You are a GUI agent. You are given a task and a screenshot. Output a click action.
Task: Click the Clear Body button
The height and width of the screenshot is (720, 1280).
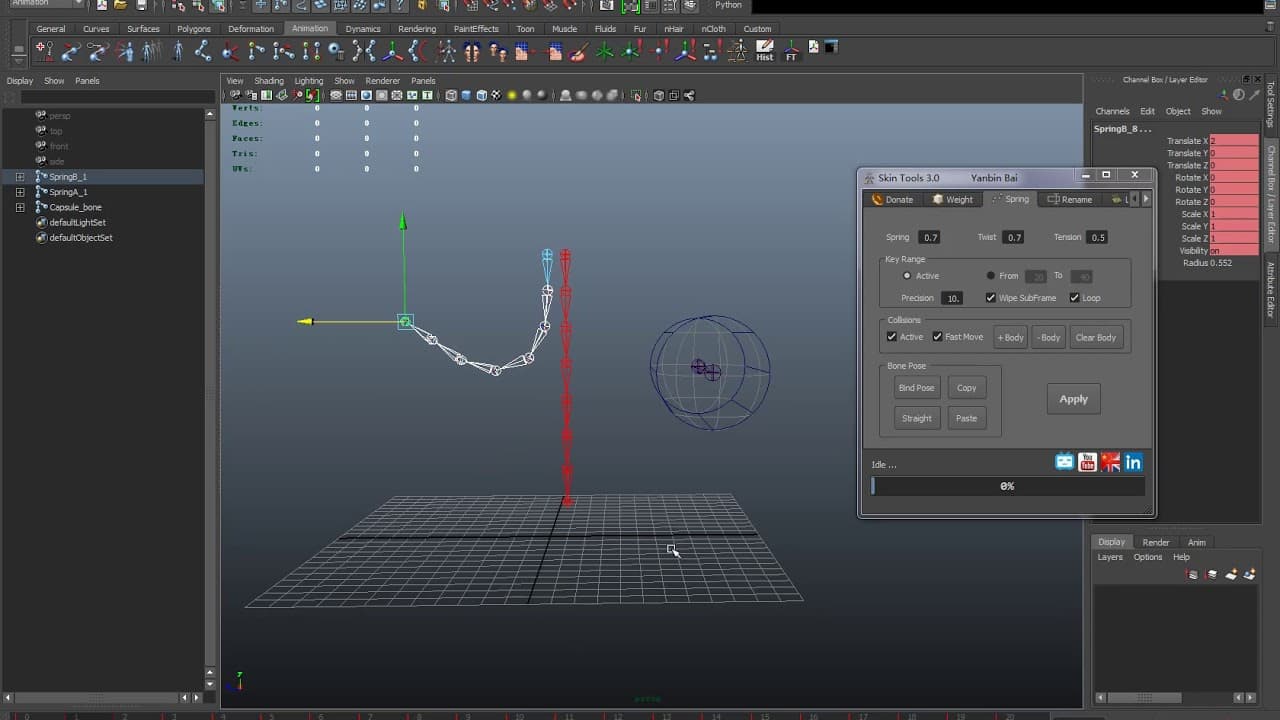[1095, 337]
